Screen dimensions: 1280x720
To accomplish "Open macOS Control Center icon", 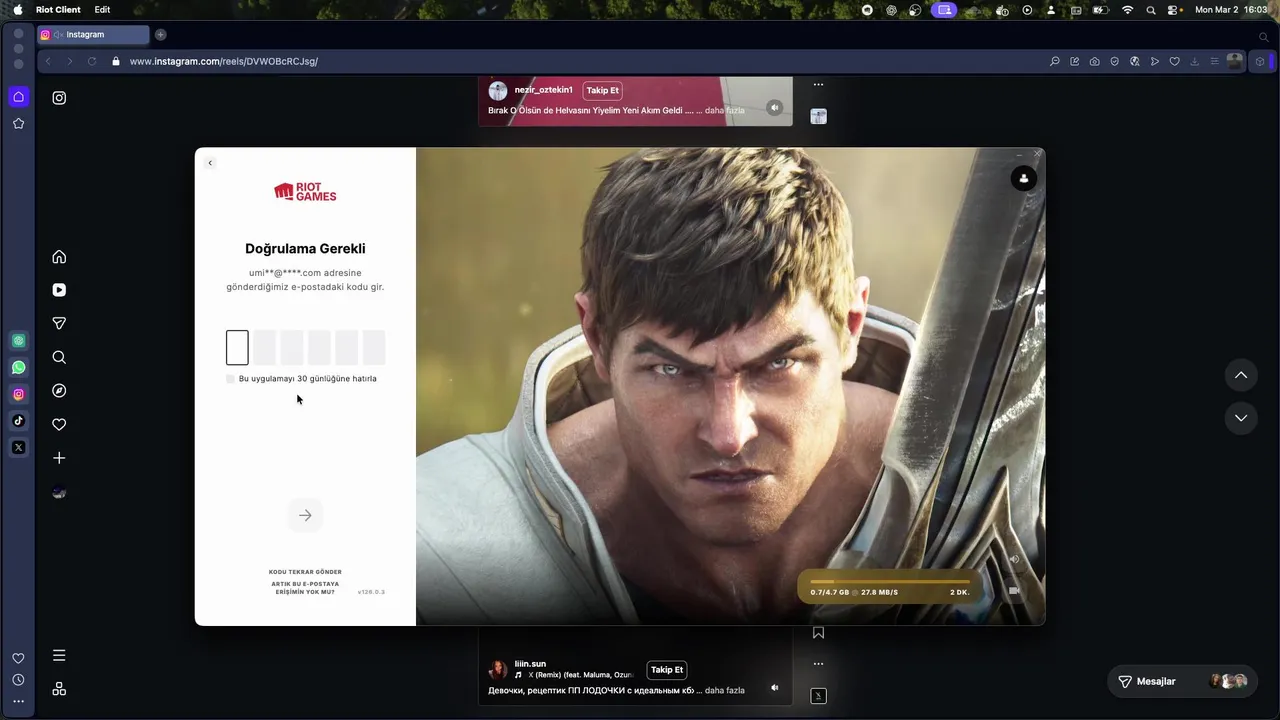I will pyautogui.click(x=1174, y=9).
